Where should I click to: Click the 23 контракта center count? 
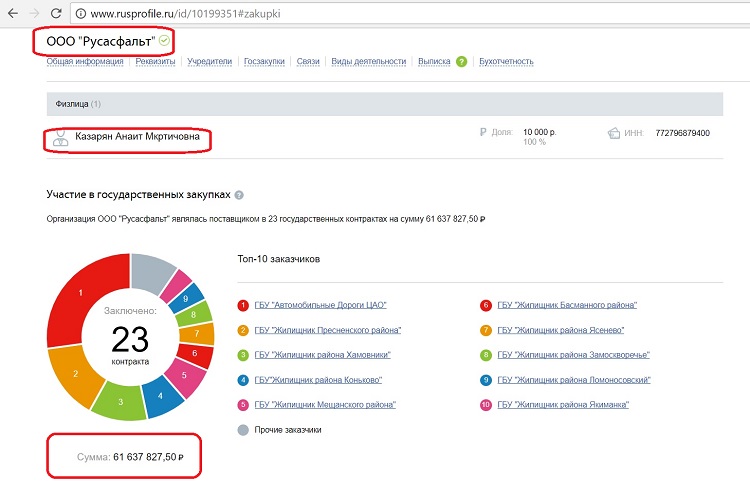tap(130, 344)
